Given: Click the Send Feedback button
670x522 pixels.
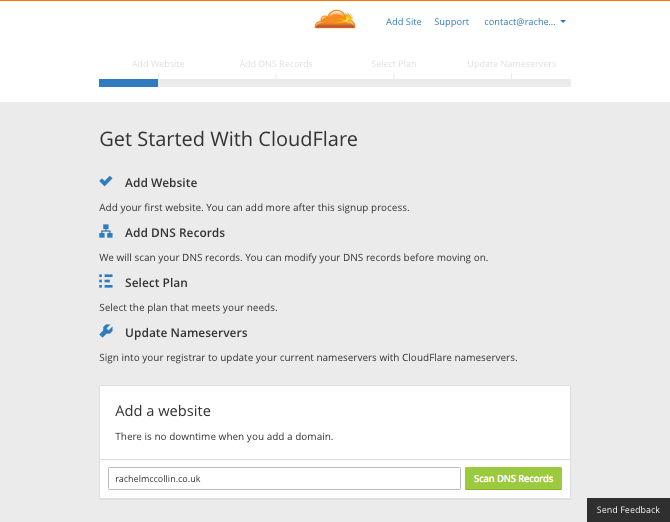Looking at the screenshot, I should click(x=628, y=510).
